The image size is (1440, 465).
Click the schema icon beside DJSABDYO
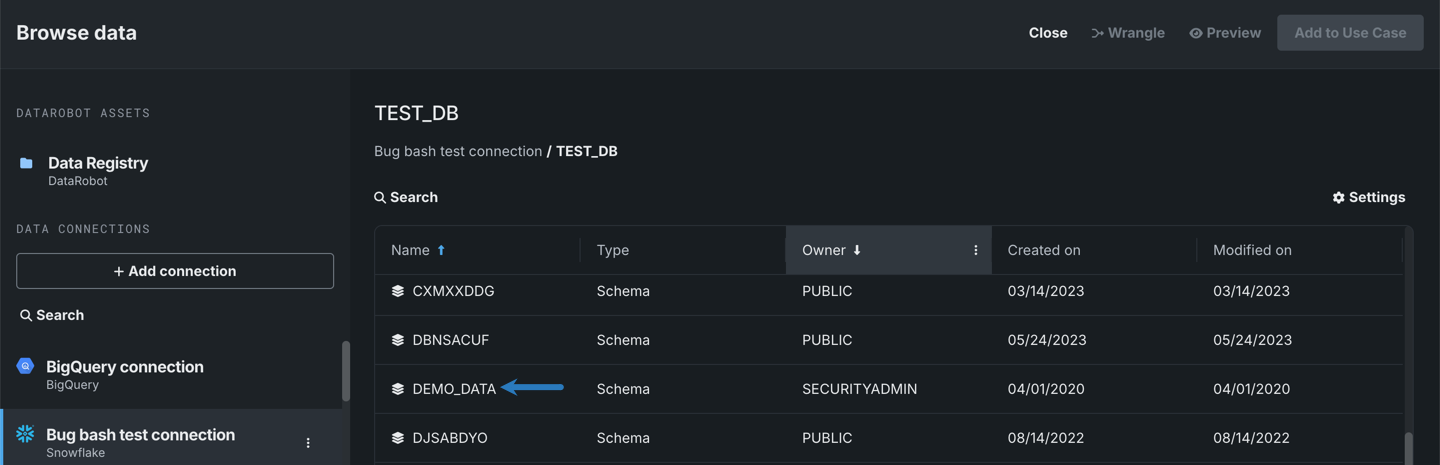pyautogui.click(x=397, y=438)
